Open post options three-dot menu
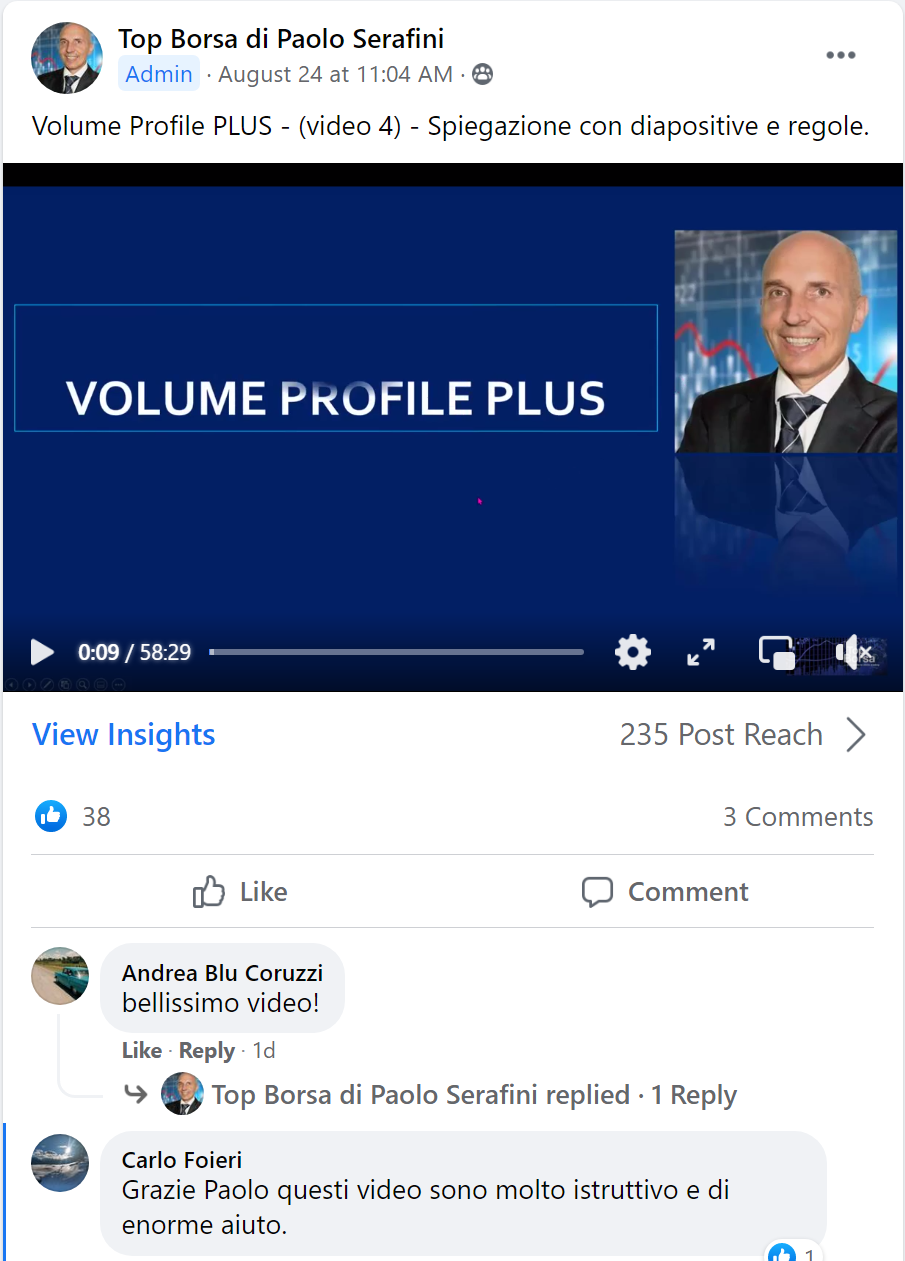This screenshot has height=1261, width=905. pos(841,55)
